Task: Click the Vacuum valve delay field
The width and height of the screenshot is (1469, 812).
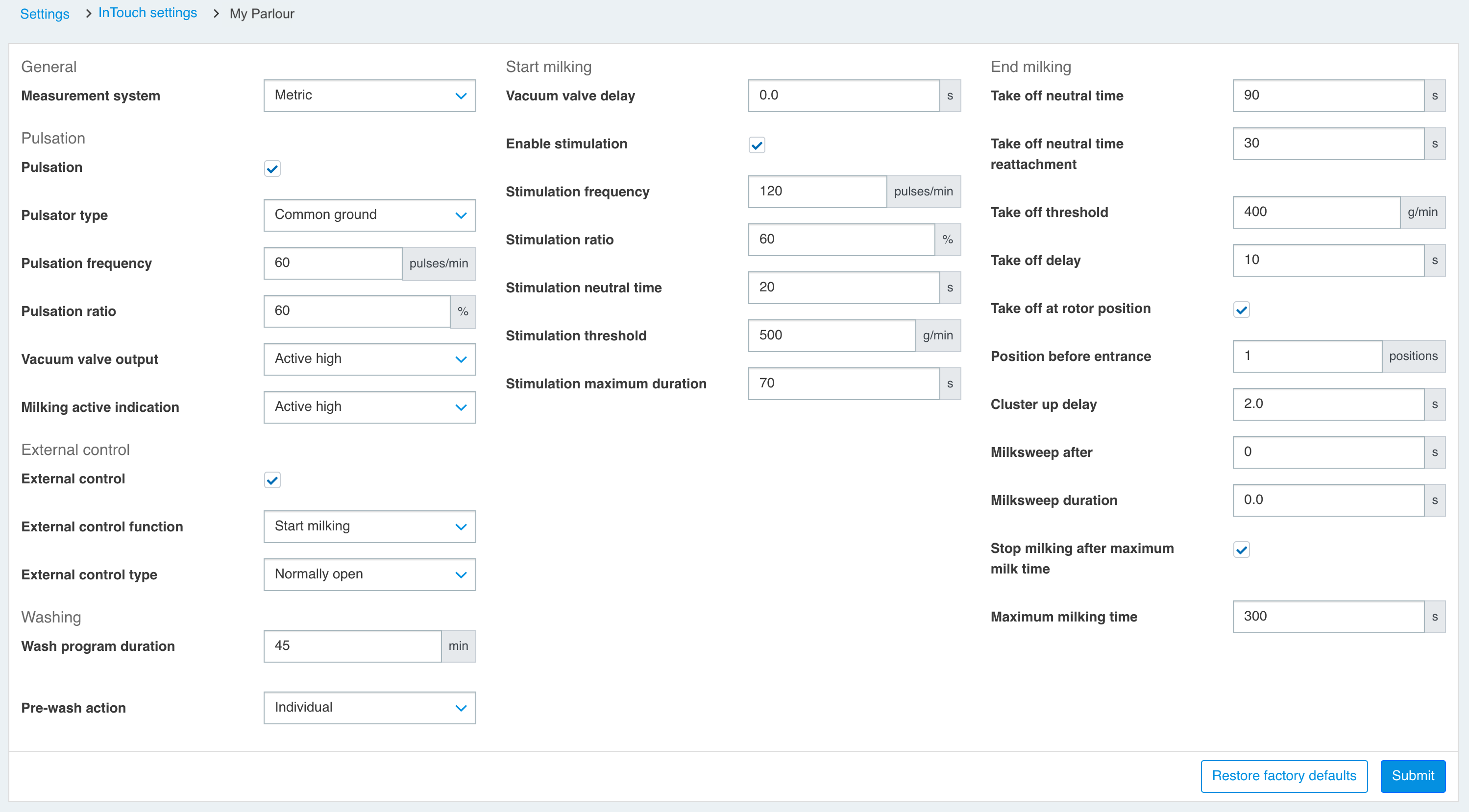Action: [x=844, y=96]
